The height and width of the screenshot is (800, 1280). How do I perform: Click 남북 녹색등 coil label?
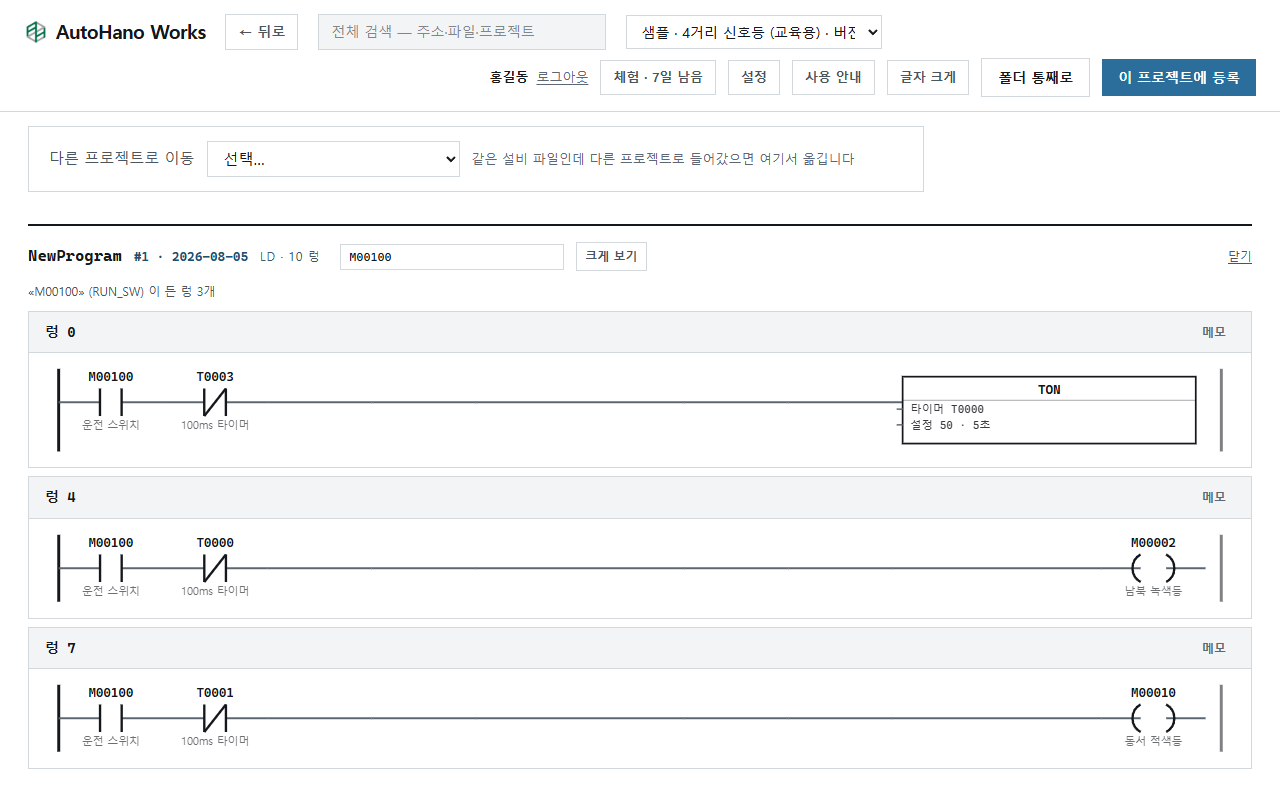1153,591
